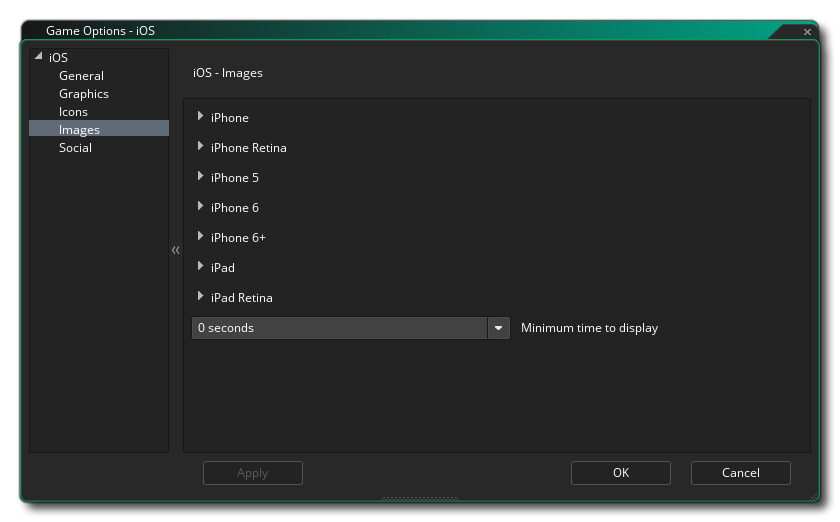Confirm settings with the OK button
The image size is (840, 522).
click(x=620, y=473)
